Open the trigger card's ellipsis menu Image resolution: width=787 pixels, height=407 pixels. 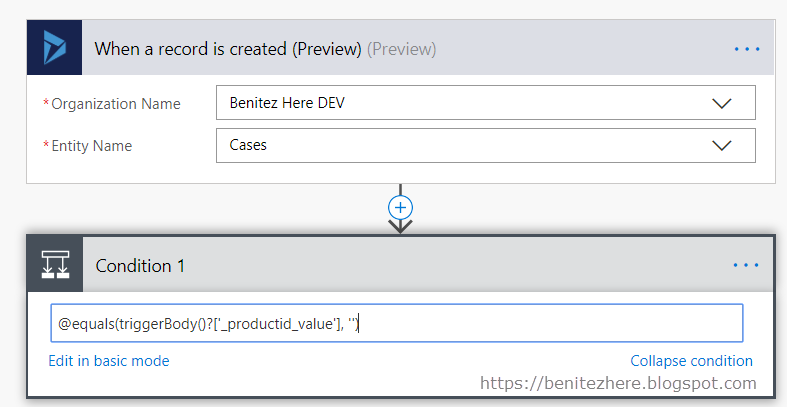tap(746, 49)
